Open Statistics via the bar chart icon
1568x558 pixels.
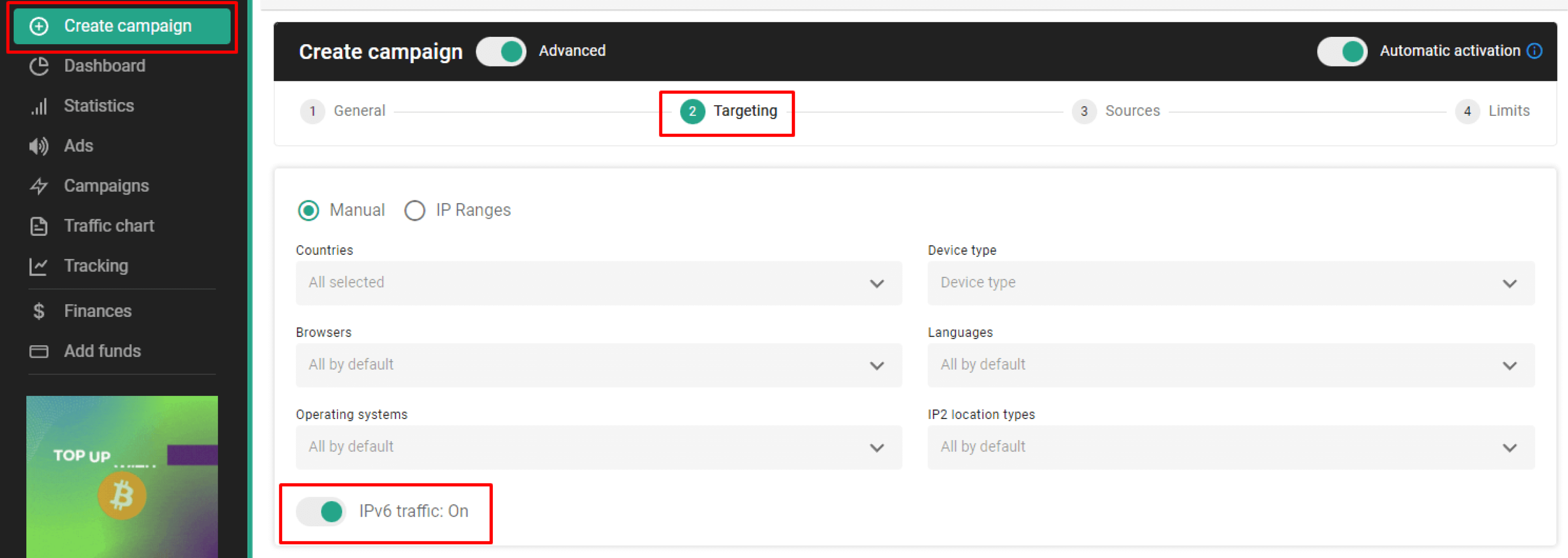[x=39, y=106]
